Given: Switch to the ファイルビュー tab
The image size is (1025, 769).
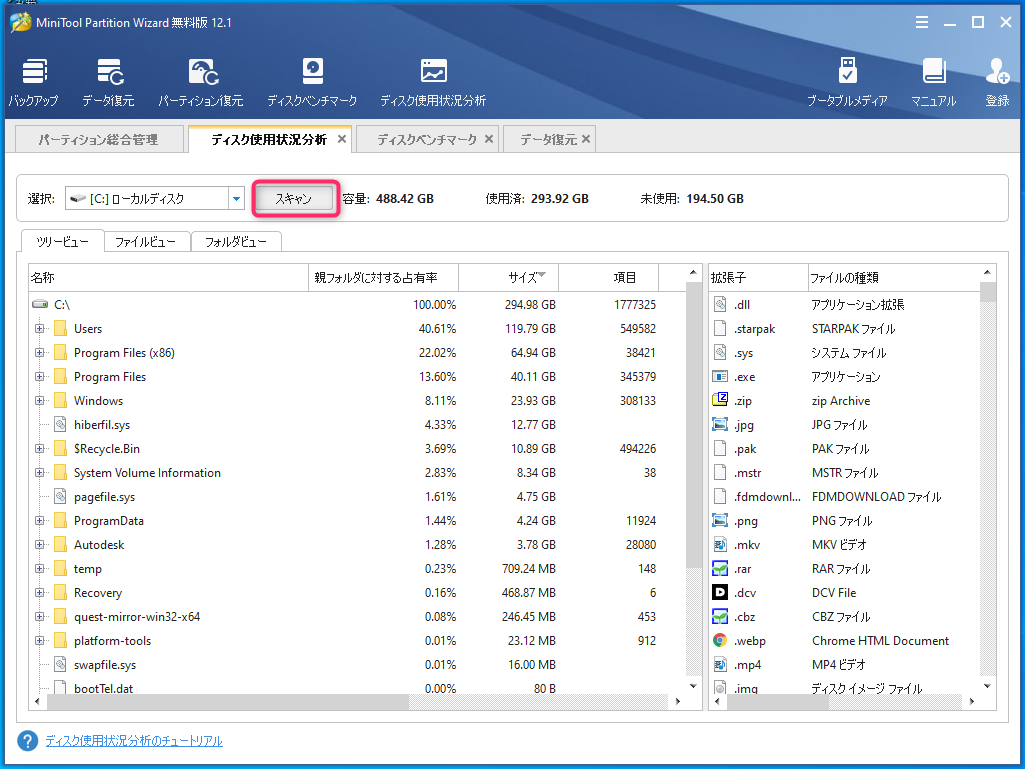Looking at the screenshot, I should tap(145, 242).
